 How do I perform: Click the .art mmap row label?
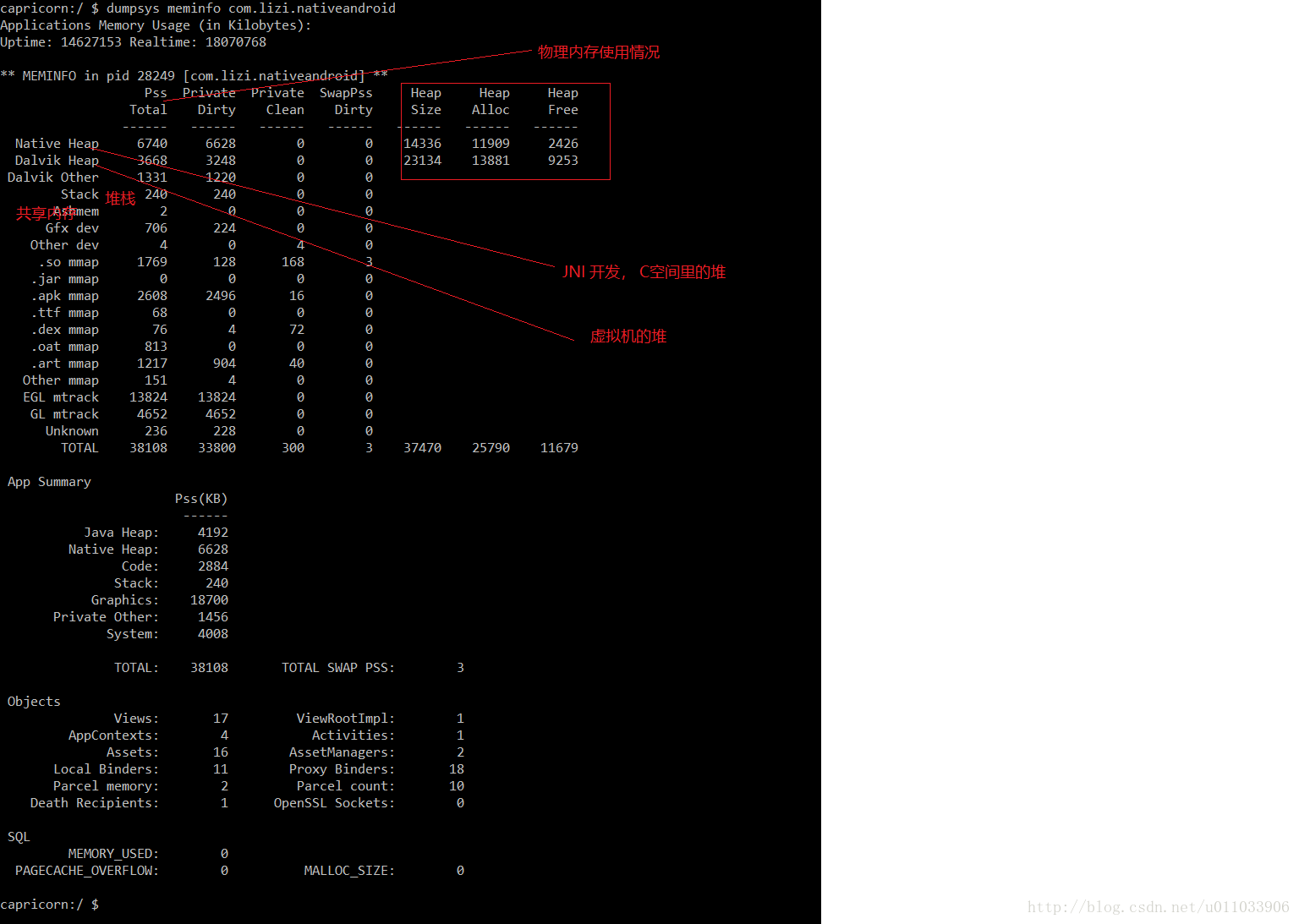[x=64, y=364]
